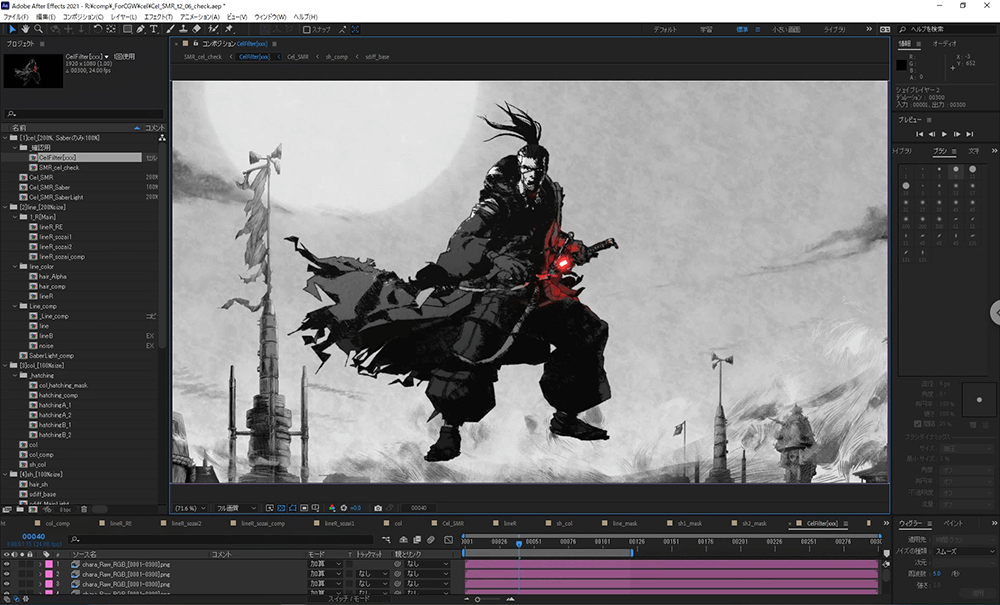The width and height of the screenshot is (1000, 605).
Task: Open the コンポジション(C) menu
Action: [x=83, y=17]
